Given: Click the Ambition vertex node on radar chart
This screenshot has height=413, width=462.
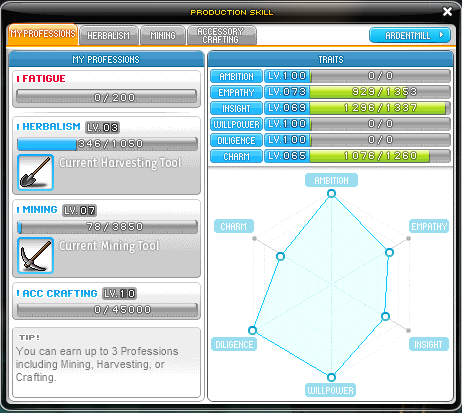Looking at the screenshot, I should click(x=331, y=194).
